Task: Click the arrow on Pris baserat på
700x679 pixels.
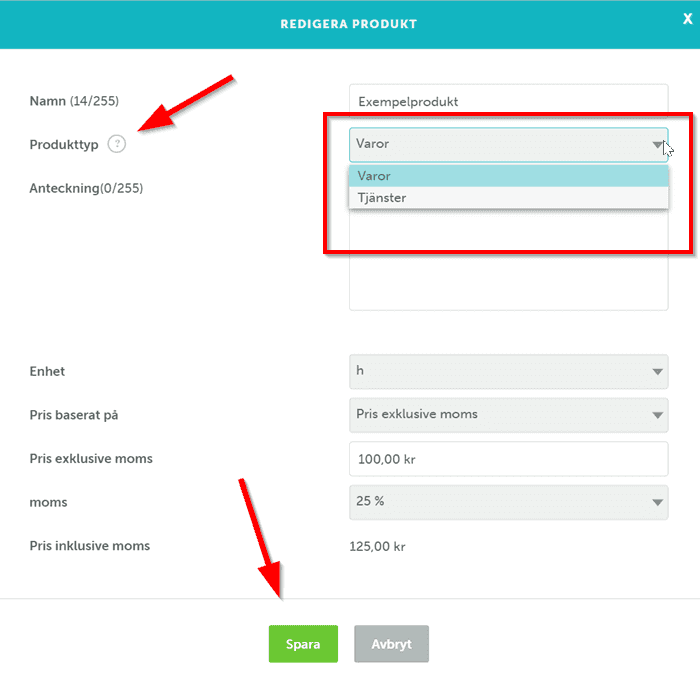Action: 657,415
